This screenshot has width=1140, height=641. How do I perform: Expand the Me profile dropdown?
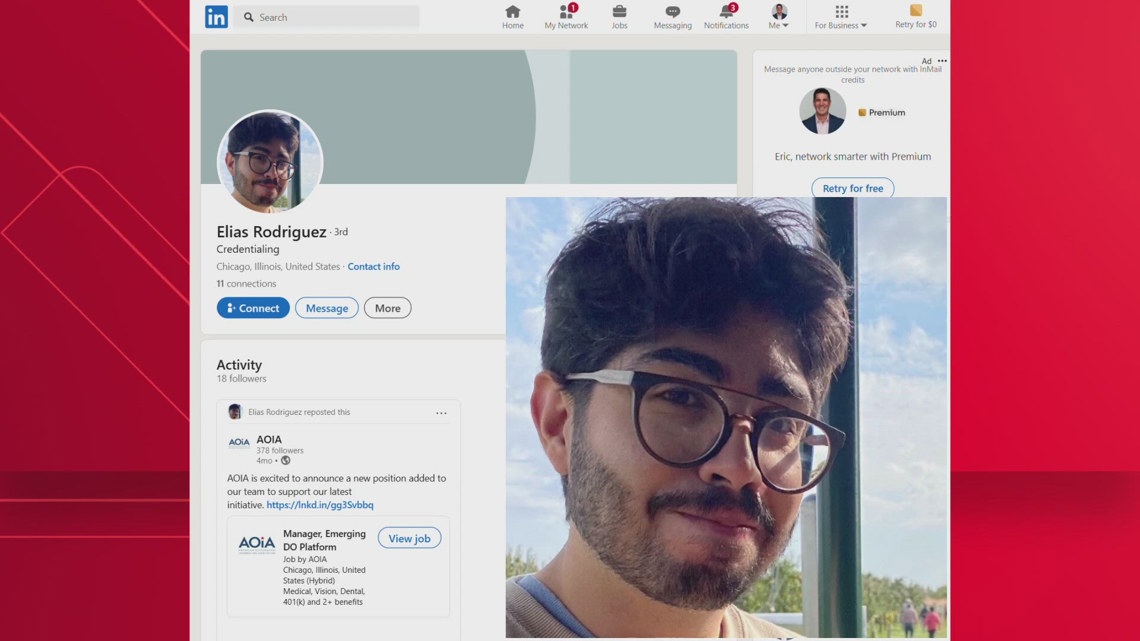pos(779,17)
